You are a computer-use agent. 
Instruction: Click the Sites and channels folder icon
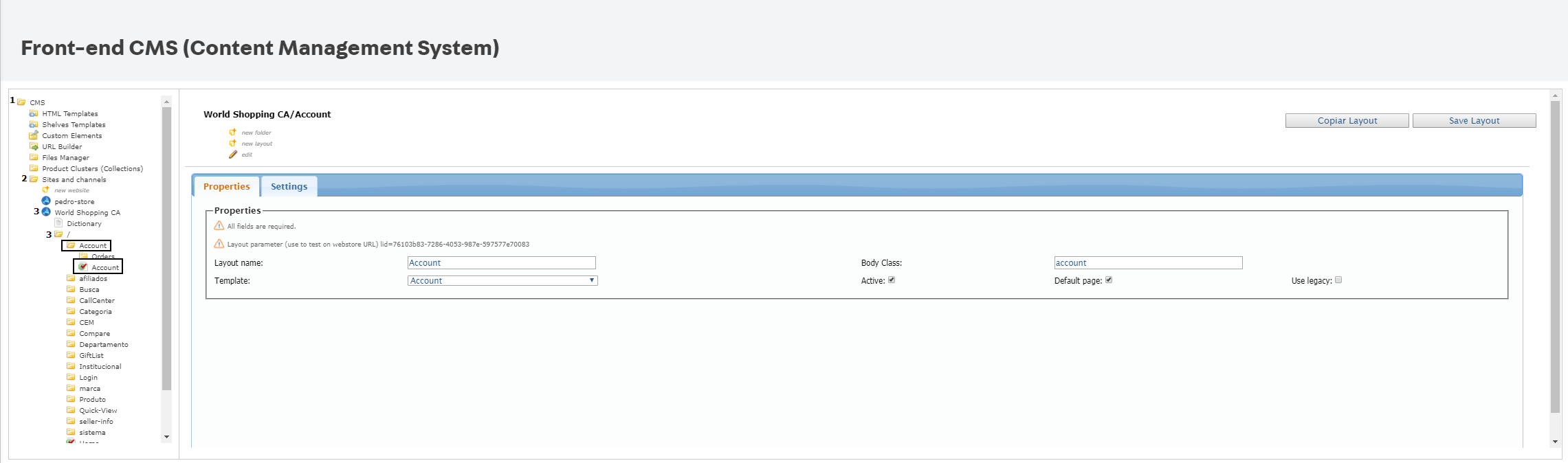point(34,179)
